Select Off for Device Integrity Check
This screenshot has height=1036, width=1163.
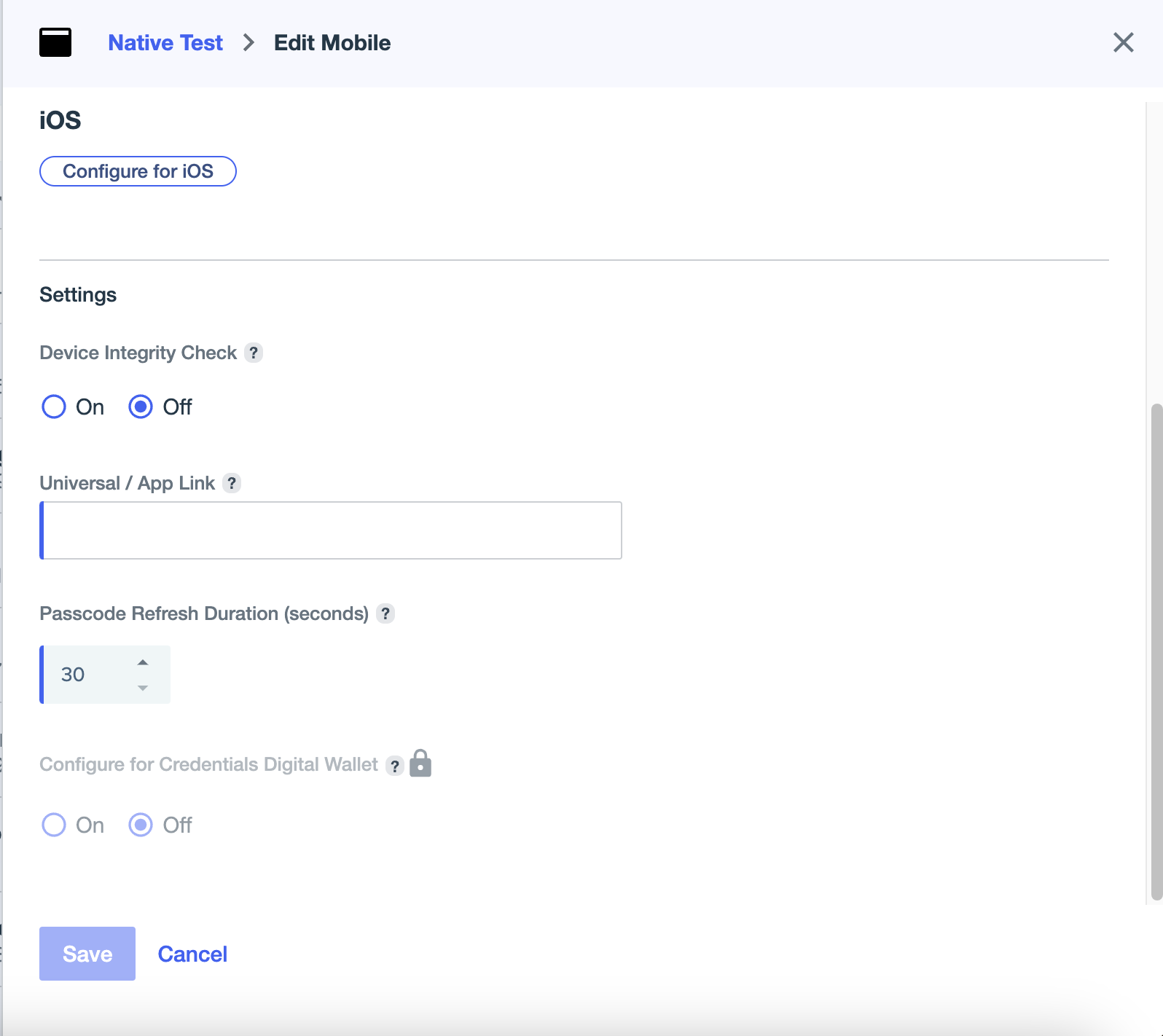point(141,407)
